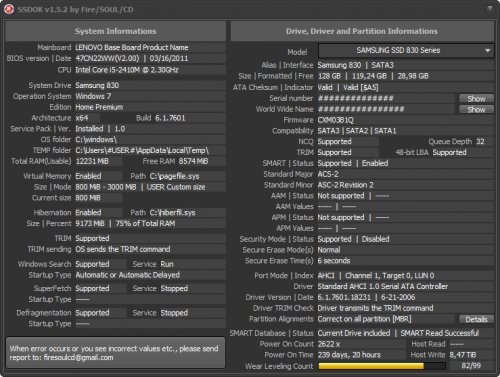Screen dimensions: 500x377
Task: Show the hidden Serial number
Action: coord(476,99)
